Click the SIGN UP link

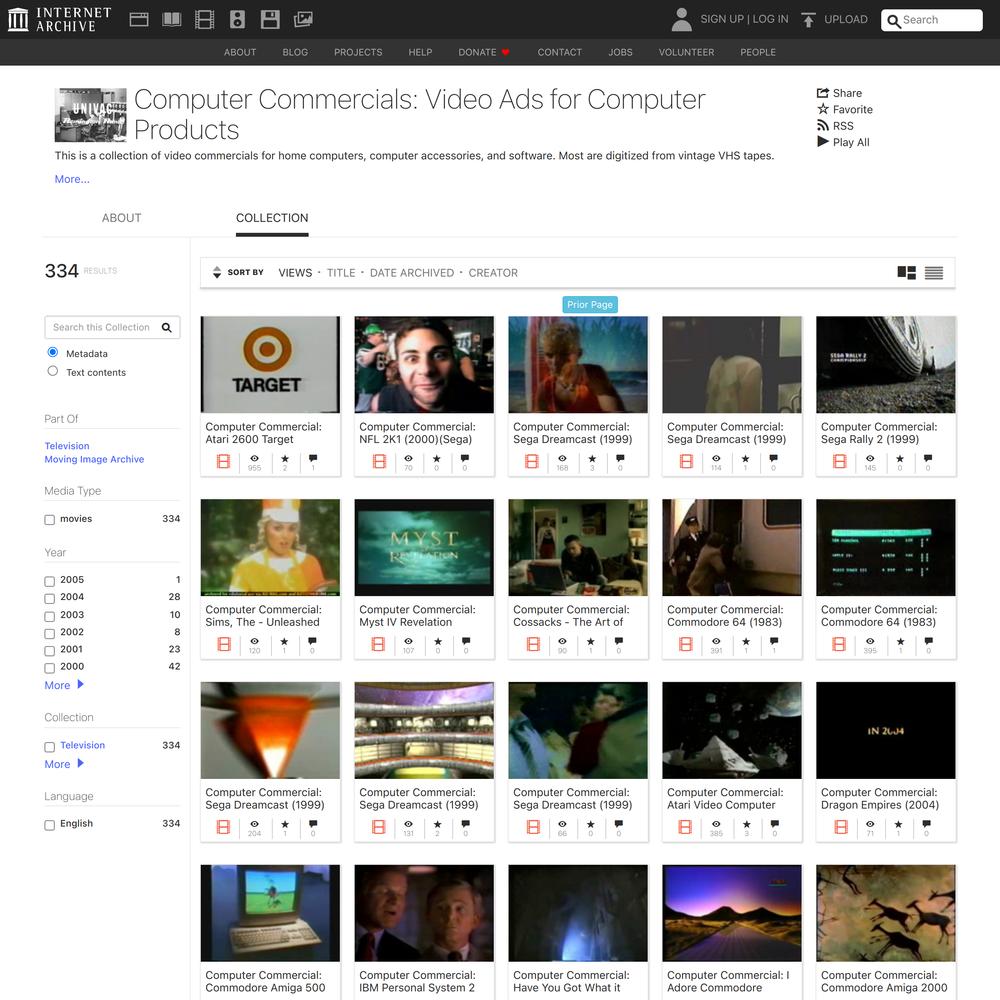click(722, 19)
